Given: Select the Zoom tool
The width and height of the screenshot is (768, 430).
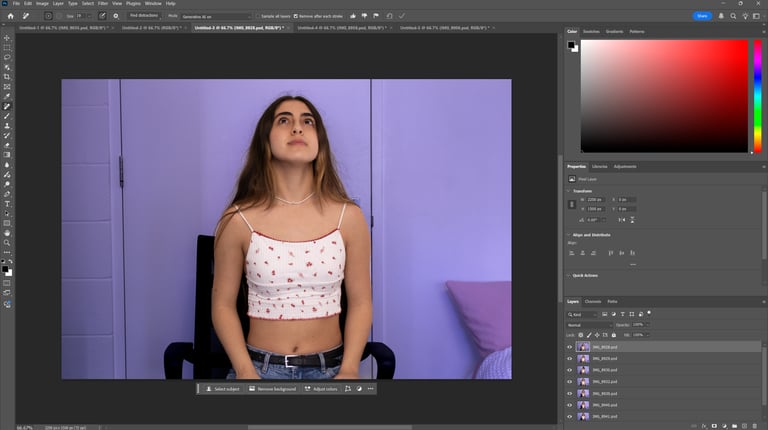Looking at the screenshot, I should [7, 243].
